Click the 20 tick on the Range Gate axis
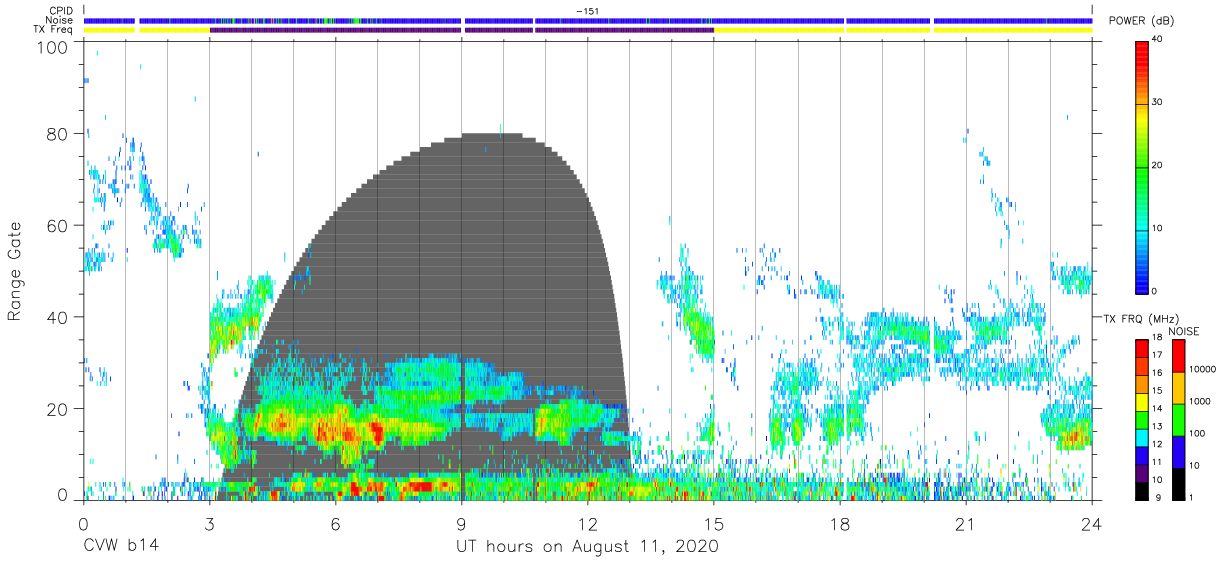Image resolution: width=1228 pixels, height=567 pixels. pyautogui.click(x=58, y=408)
